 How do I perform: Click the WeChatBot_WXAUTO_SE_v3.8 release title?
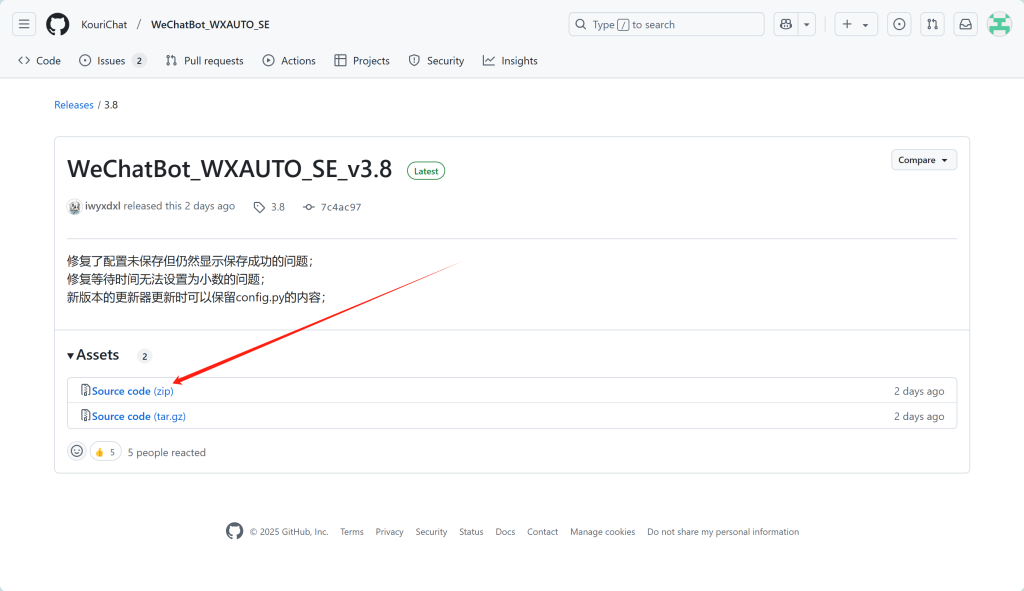click(229, 169)
